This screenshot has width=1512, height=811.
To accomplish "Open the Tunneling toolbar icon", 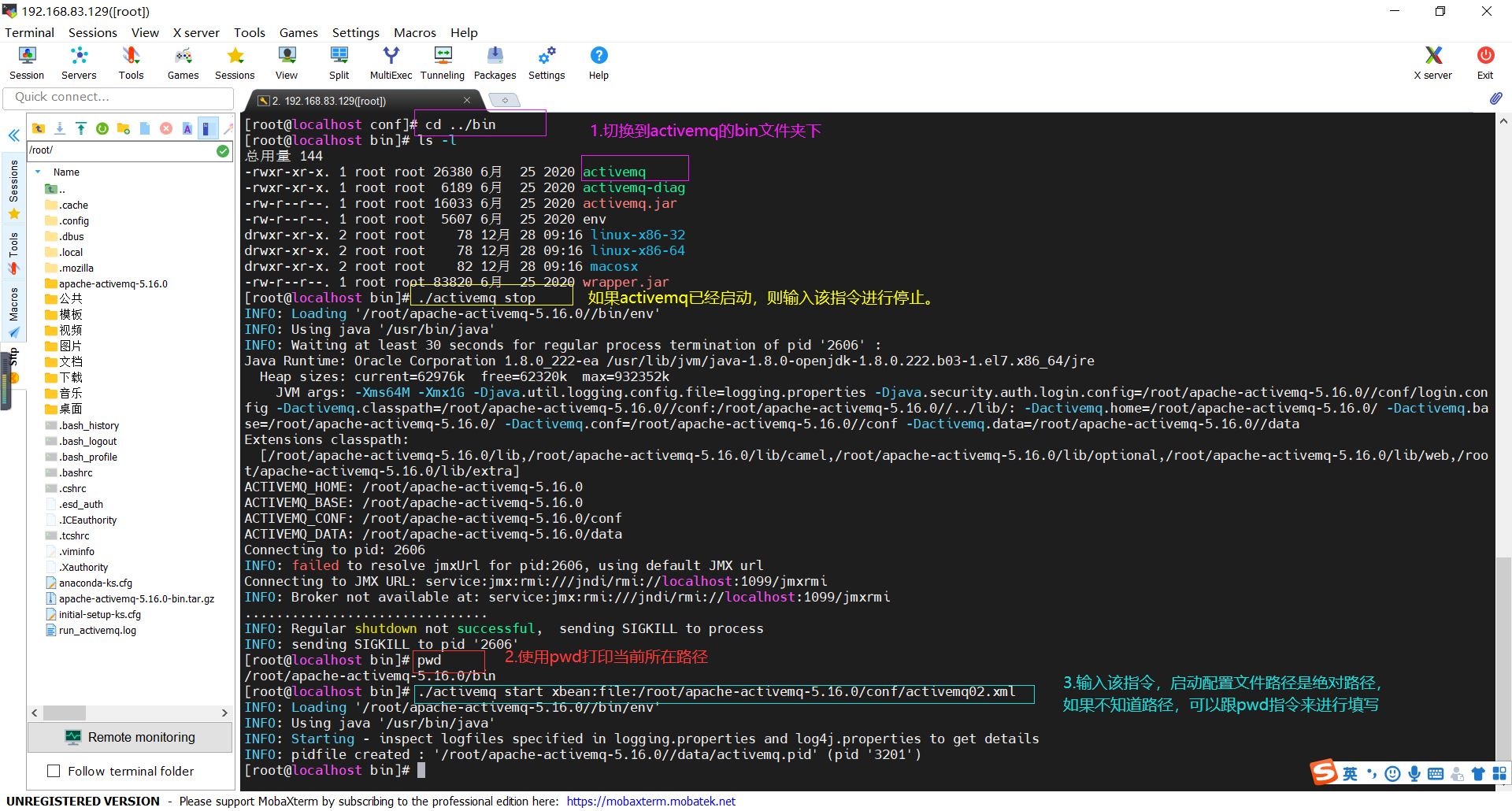I will click(x=443, y=63).
